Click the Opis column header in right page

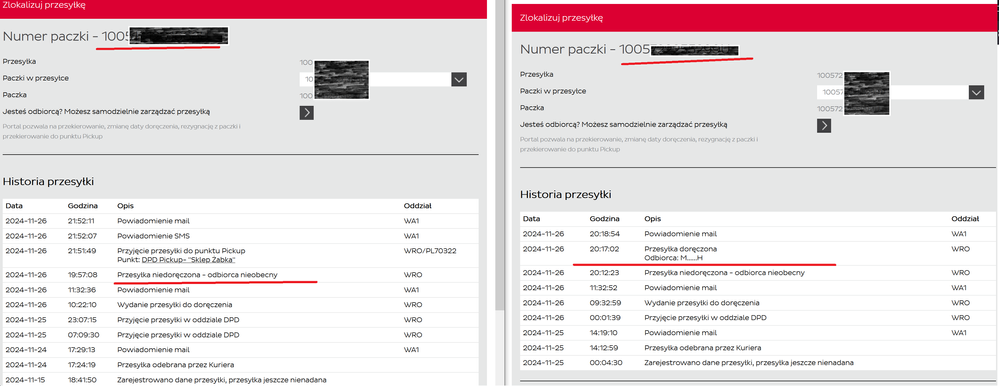[x=653, y=218]
